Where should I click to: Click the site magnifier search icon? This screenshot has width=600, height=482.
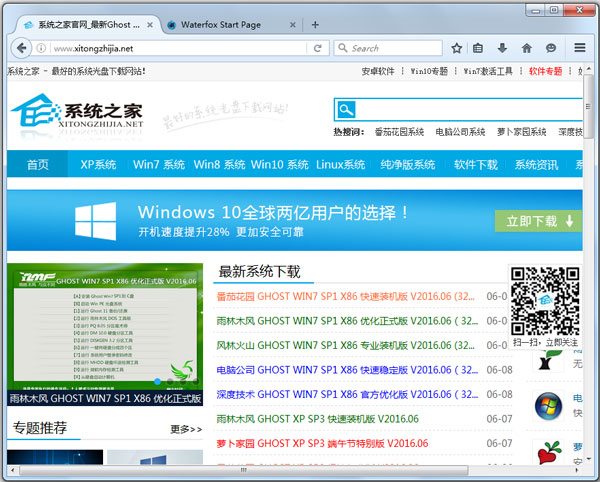(346, 110)
